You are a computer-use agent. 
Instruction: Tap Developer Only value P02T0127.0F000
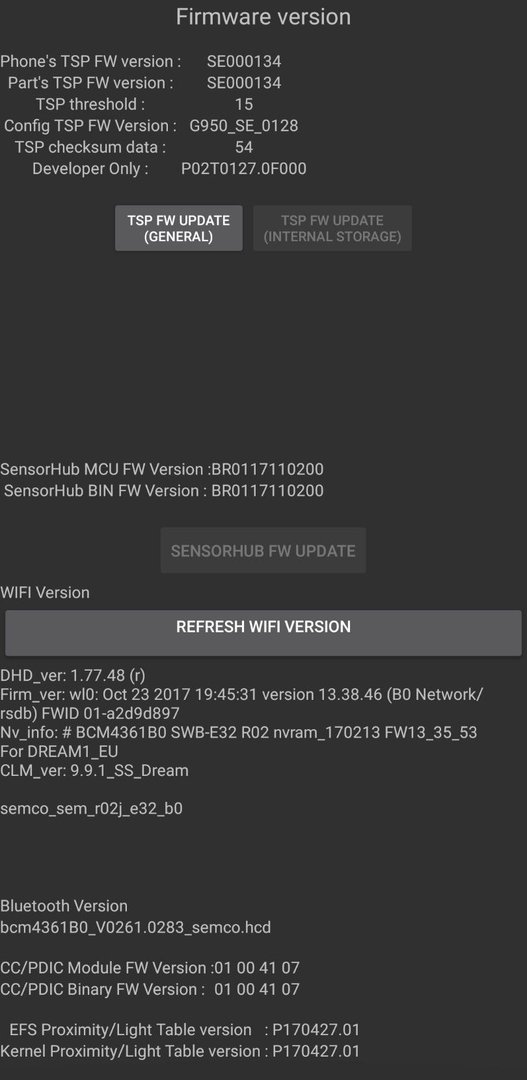(x=244, y=168)
